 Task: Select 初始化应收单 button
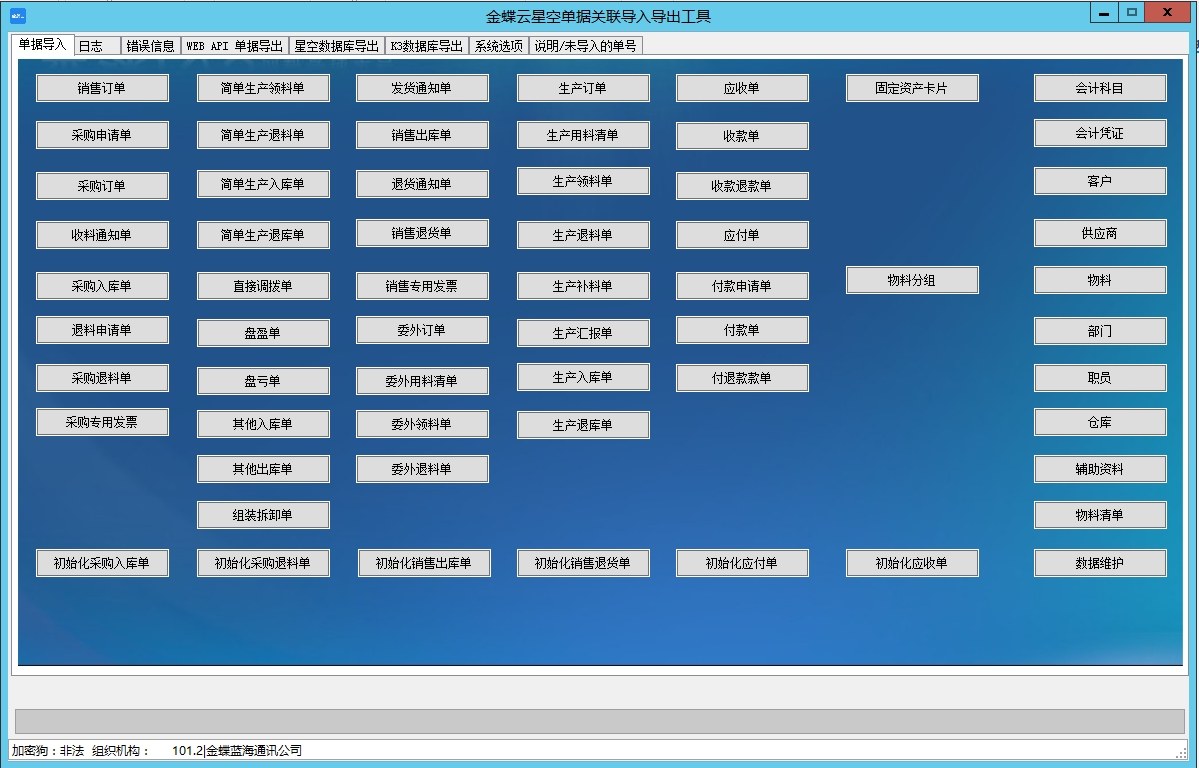(x=911, y=563)
